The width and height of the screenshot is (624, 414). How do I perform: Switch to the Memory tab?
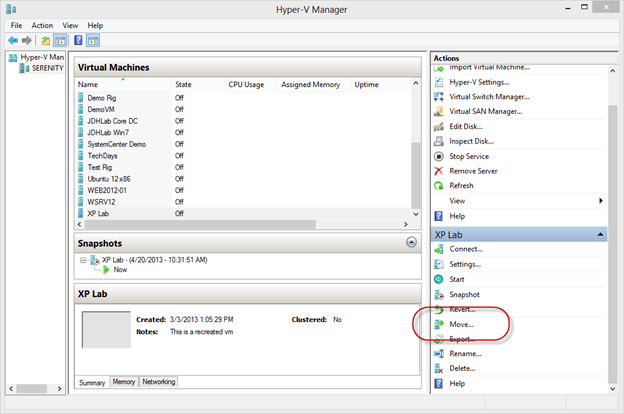124,382
